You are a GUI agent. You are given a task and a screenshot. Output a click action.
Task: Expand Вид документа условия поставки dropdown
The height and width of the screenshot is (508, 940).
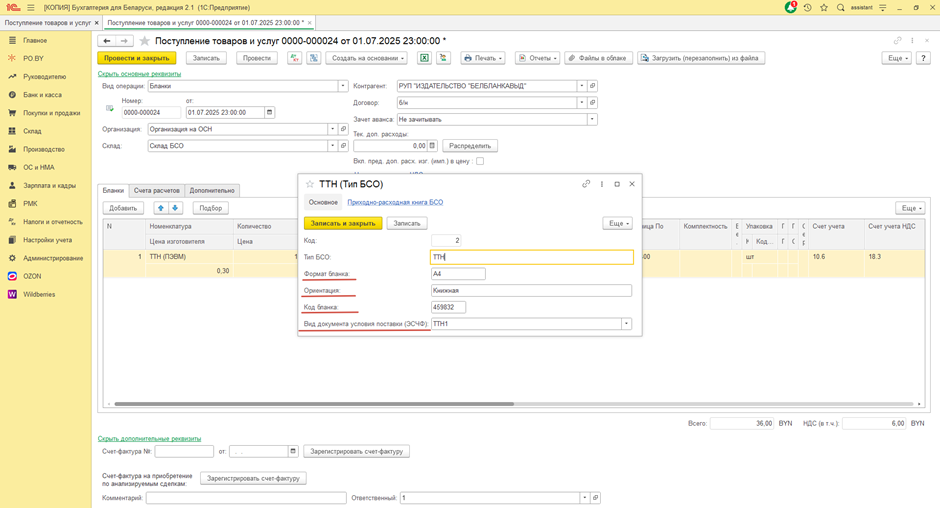tap(626, 324)
